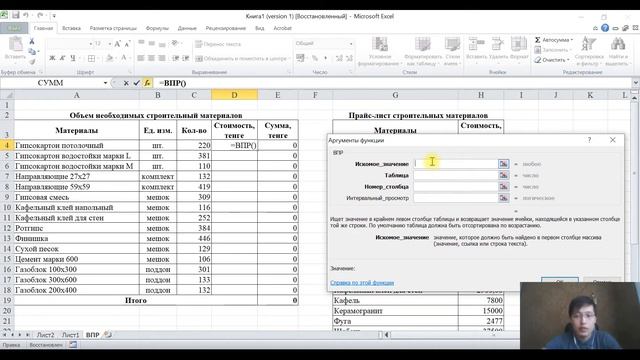Screen dimensions: 640x360
Task: Toggle middle vertical alignment
Action: [x=151, y=43]
